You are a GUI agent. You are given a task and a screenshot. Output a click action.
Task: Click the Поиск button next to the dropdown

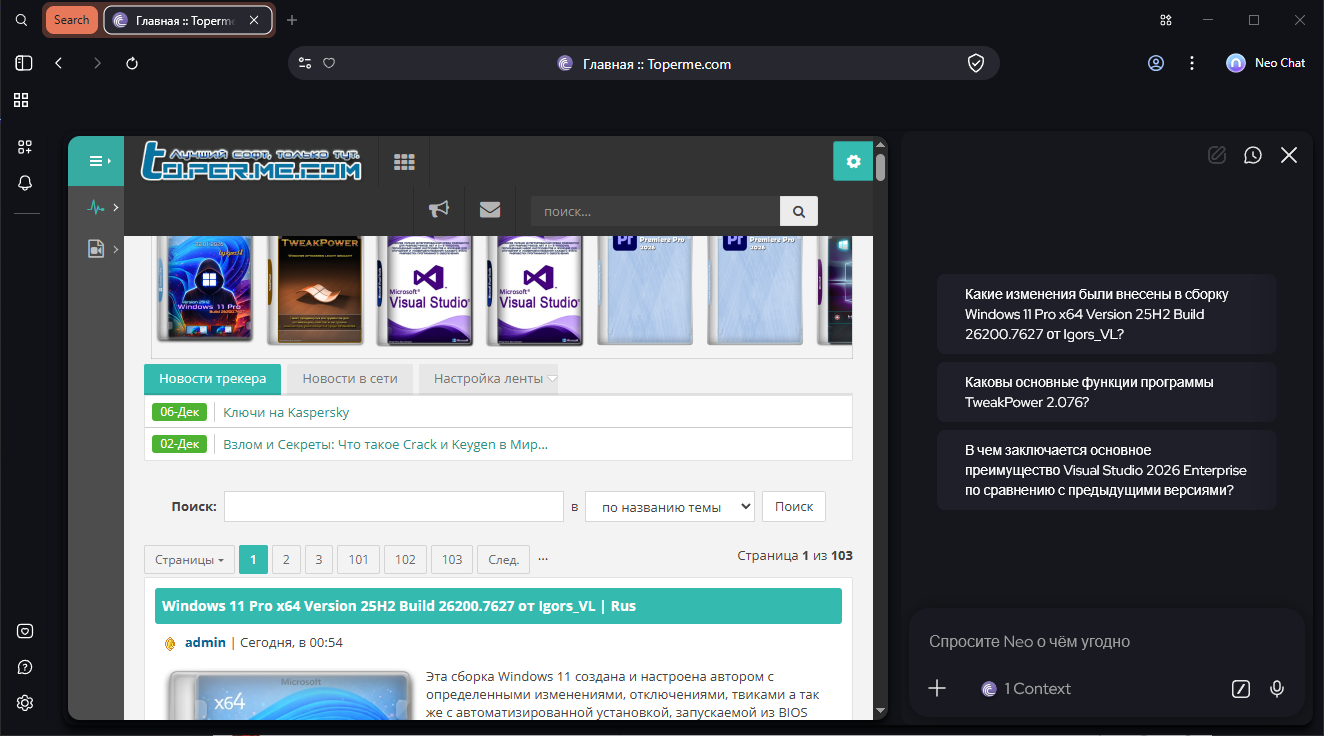tap(794, 507)
